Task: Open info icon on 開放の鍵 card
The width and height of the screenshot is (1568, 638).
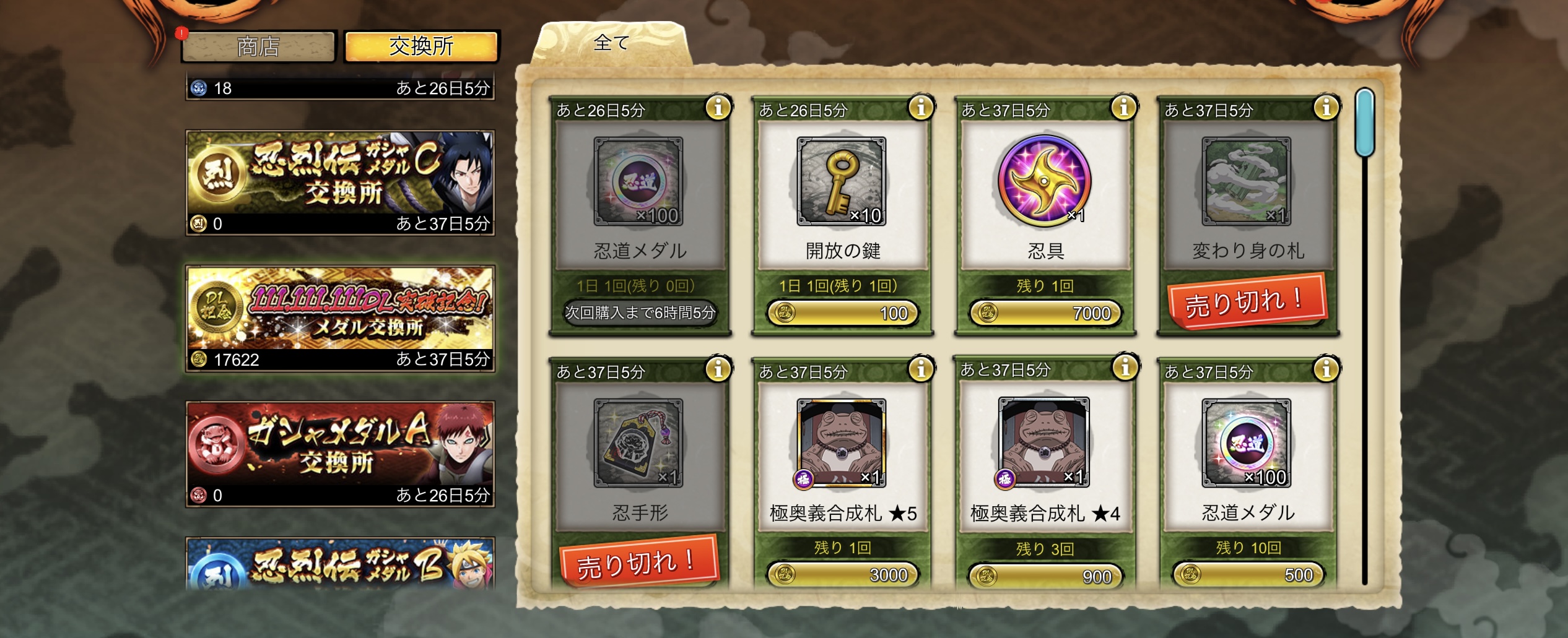Action: [921, 108]
